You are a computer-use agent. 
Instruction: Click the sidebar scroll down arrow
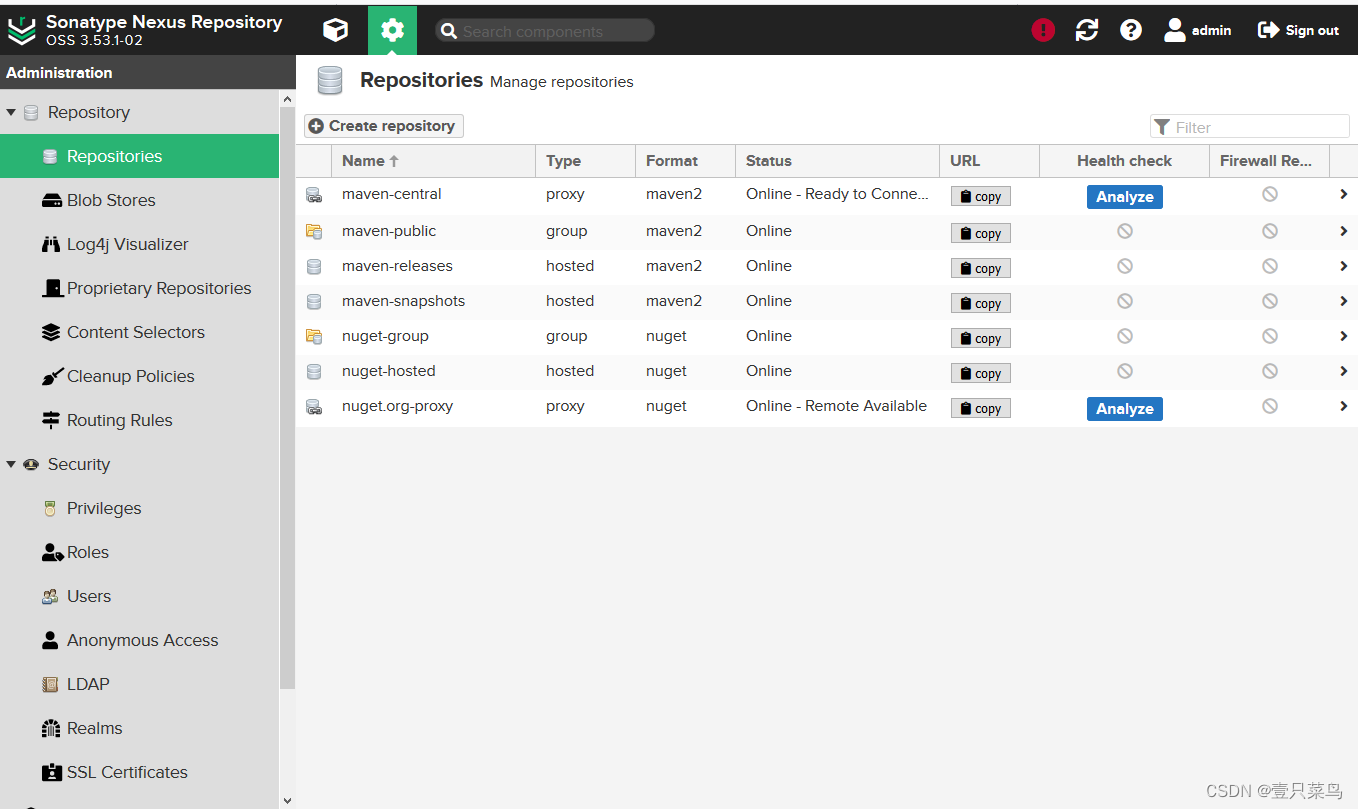tap(288, 800)
